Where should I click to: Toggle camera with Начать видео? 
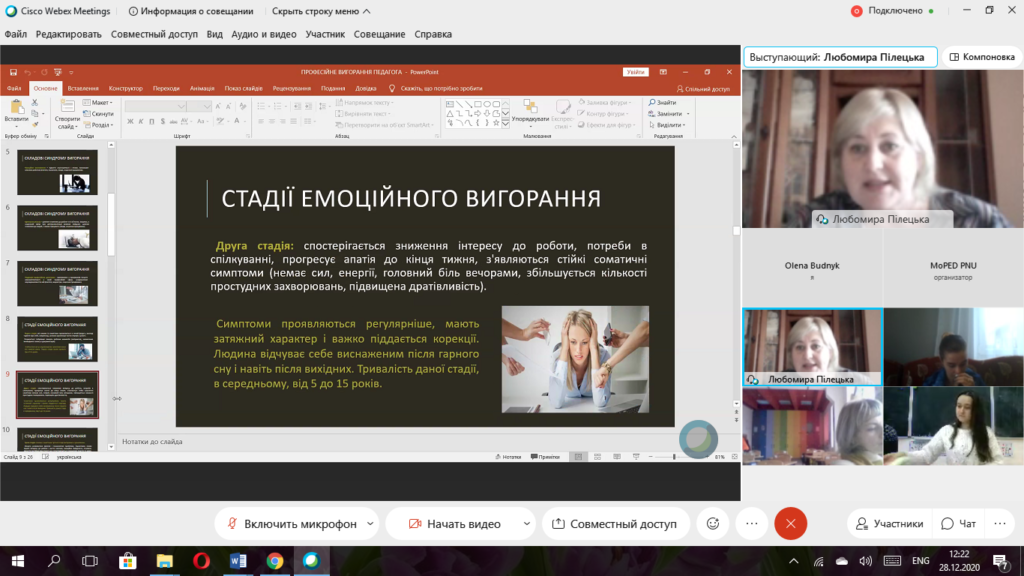click(x=455, y=524)
